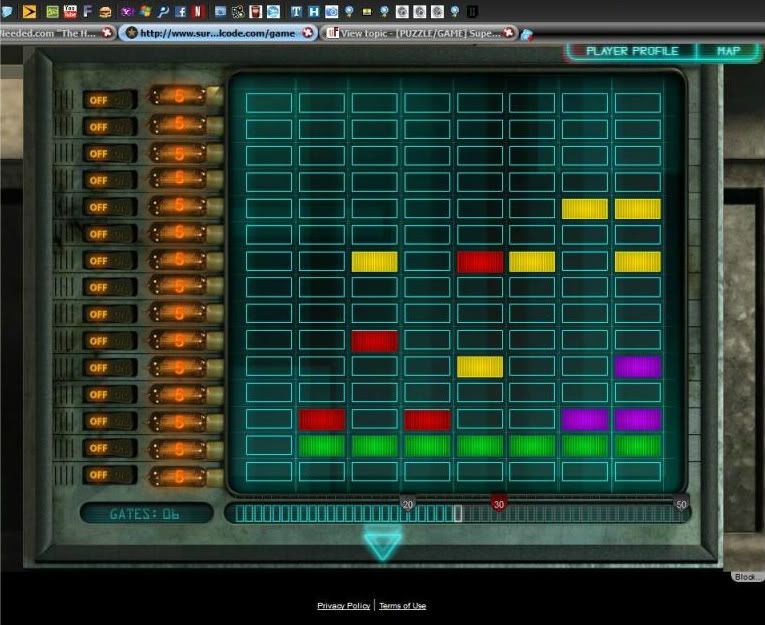Screen dimensions: 765x625
Task: Click the Facebook bookmark icon
Action: click(179, 12)
